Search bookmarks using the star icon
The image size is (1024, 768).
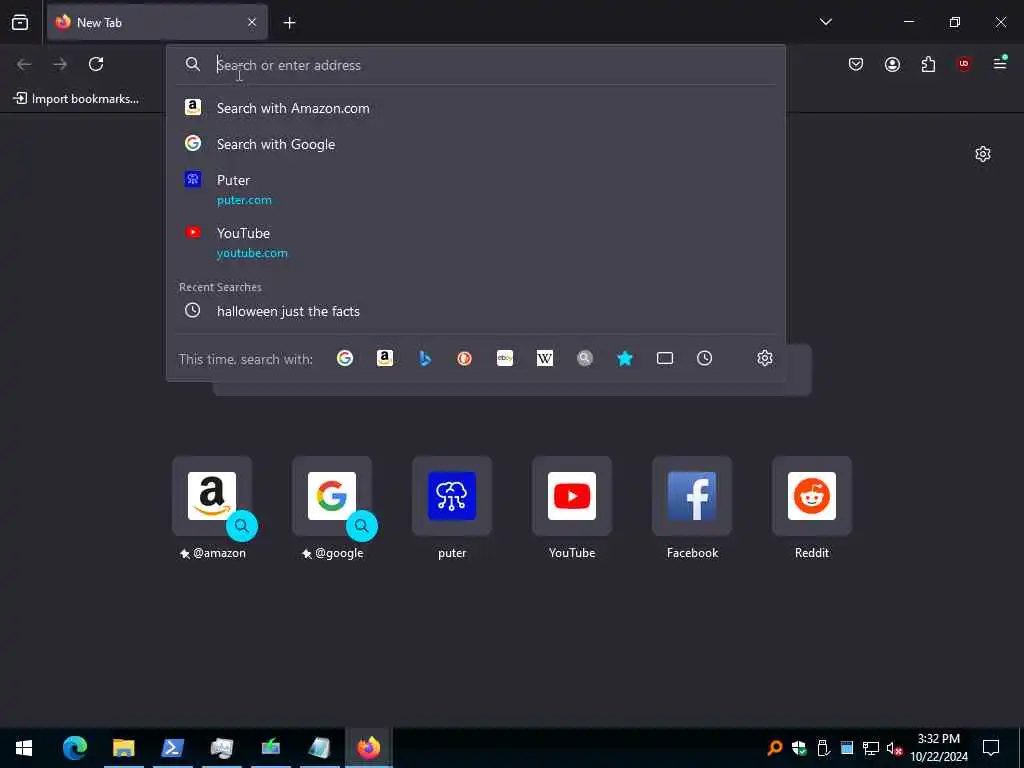point(625,358)
